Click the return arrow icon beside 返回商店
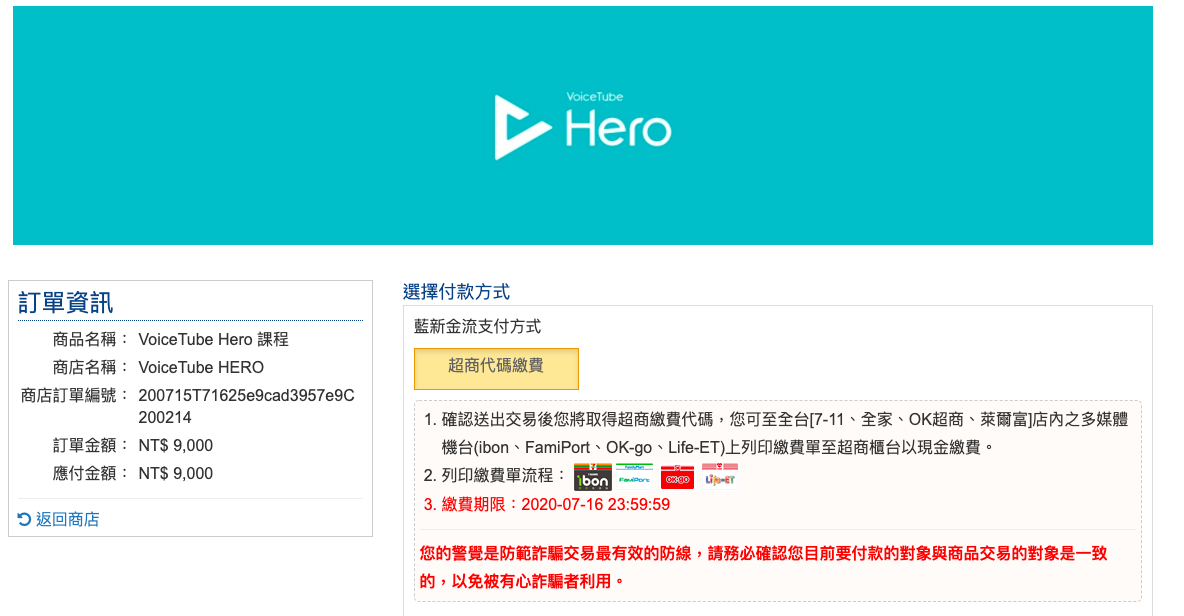The height and width of the screenshot is (616, 1184). pos(25,519)
